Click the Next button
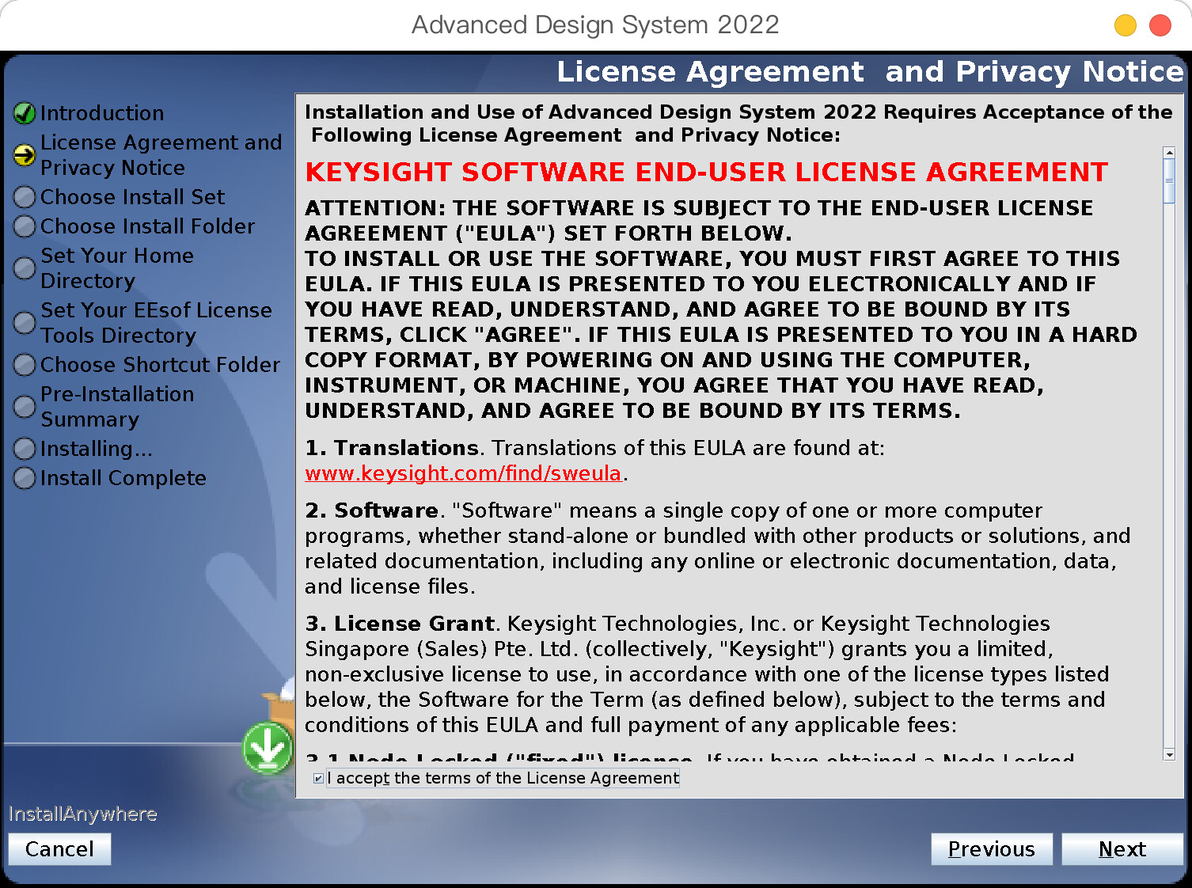Viewport: 1192px width, 888px height. tap(1122, 849)
